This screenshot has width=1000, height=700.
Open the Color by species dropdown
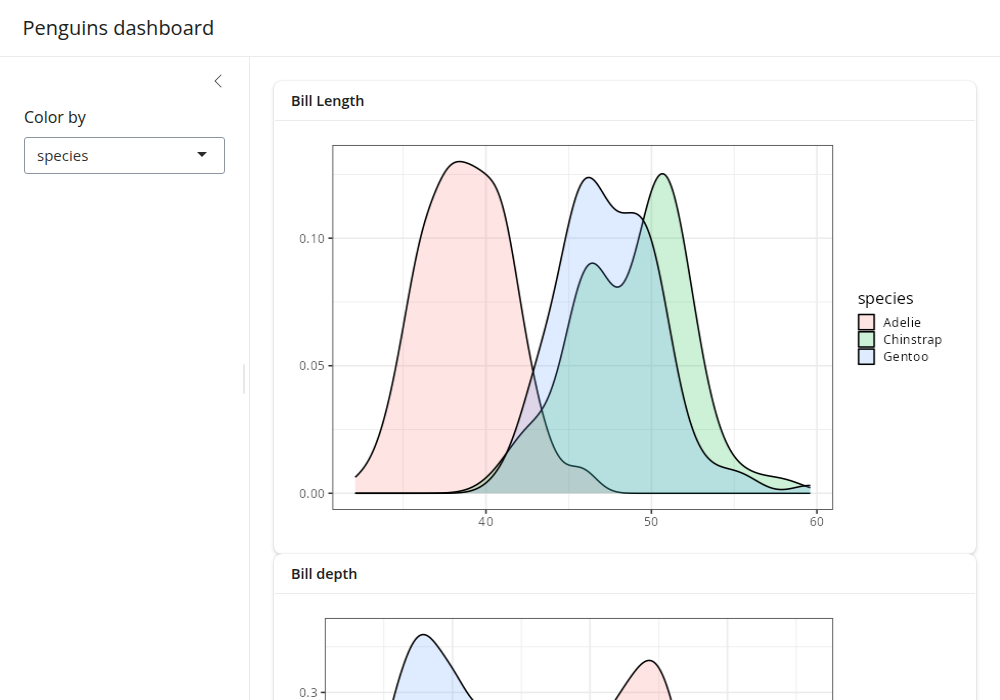124,155
